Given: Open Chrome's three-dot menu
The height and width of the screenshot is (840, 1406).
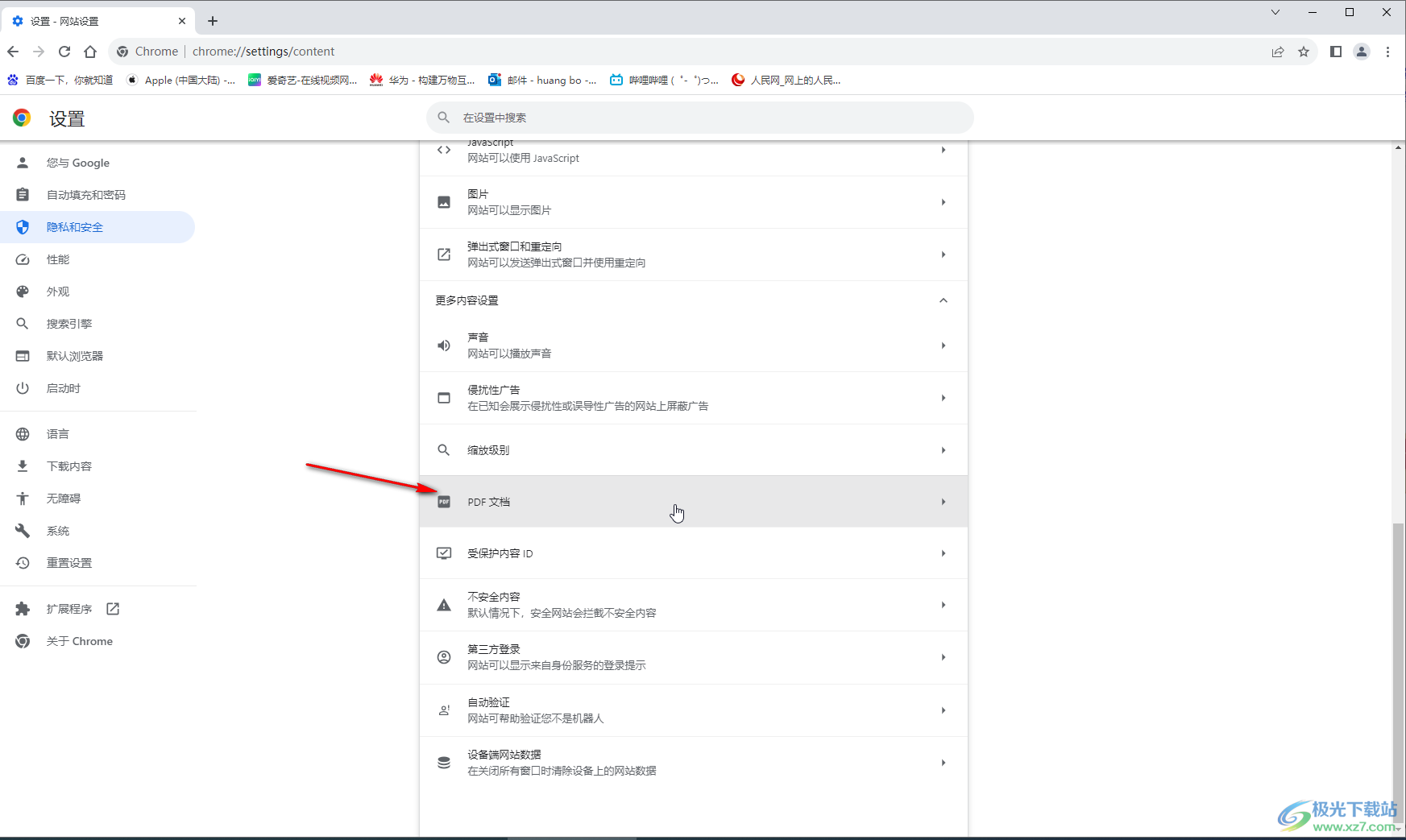Looking at the screenshot, I should point(1387,52).
